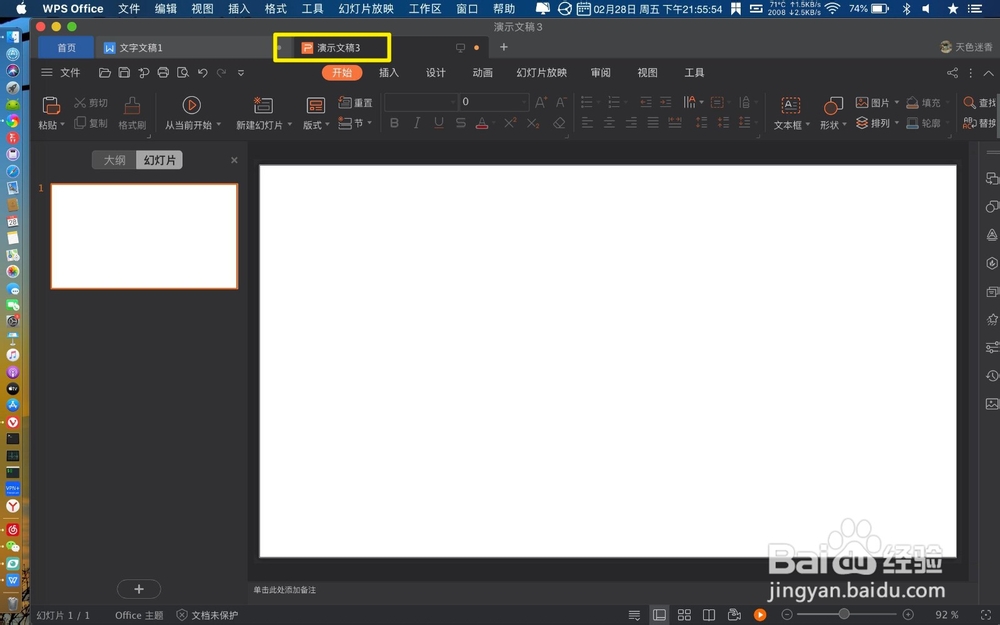Expand quick access toolbar customize arrow

pyautogui.click(x=241, y=73)
